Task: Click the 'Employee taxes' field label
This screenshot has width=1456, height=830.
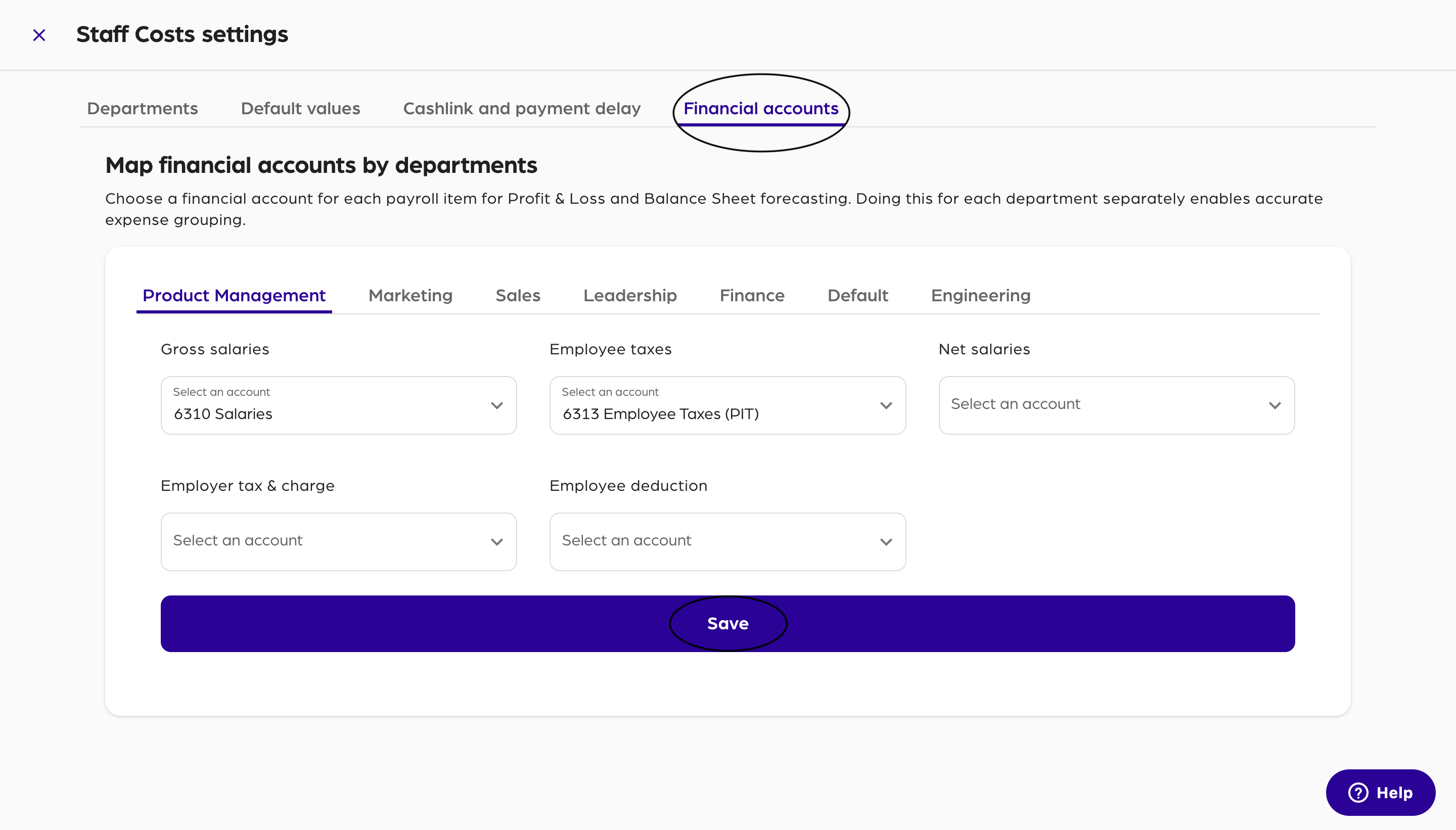Action: (x=611, y=349)
